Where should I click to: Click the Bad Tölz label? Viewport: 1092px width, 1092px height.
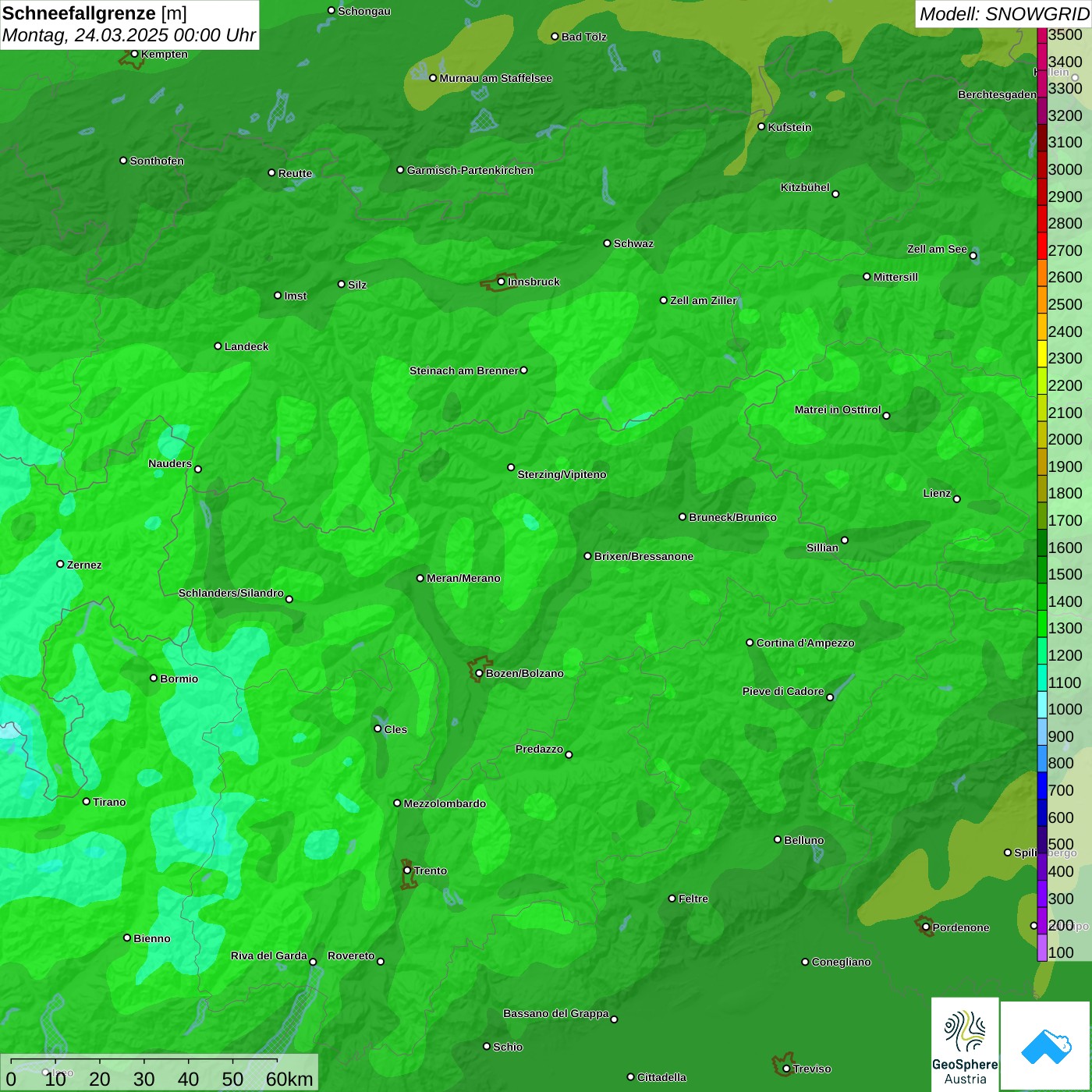click(x=583, y=37)
